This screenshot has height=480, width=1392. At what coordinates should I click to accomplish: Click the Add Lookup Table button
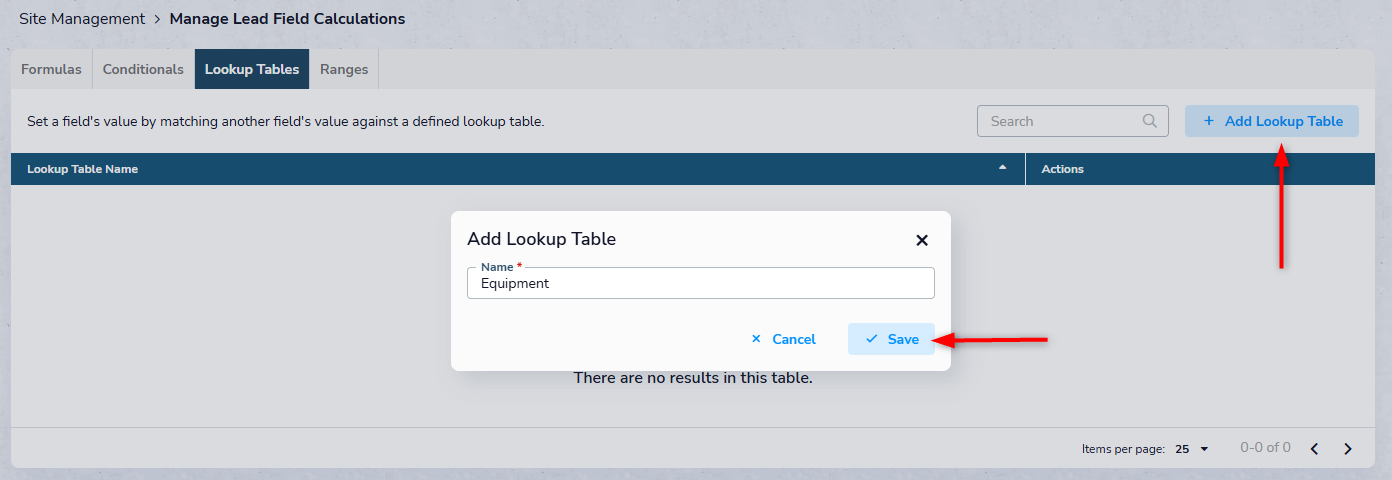coord(1272,121)
